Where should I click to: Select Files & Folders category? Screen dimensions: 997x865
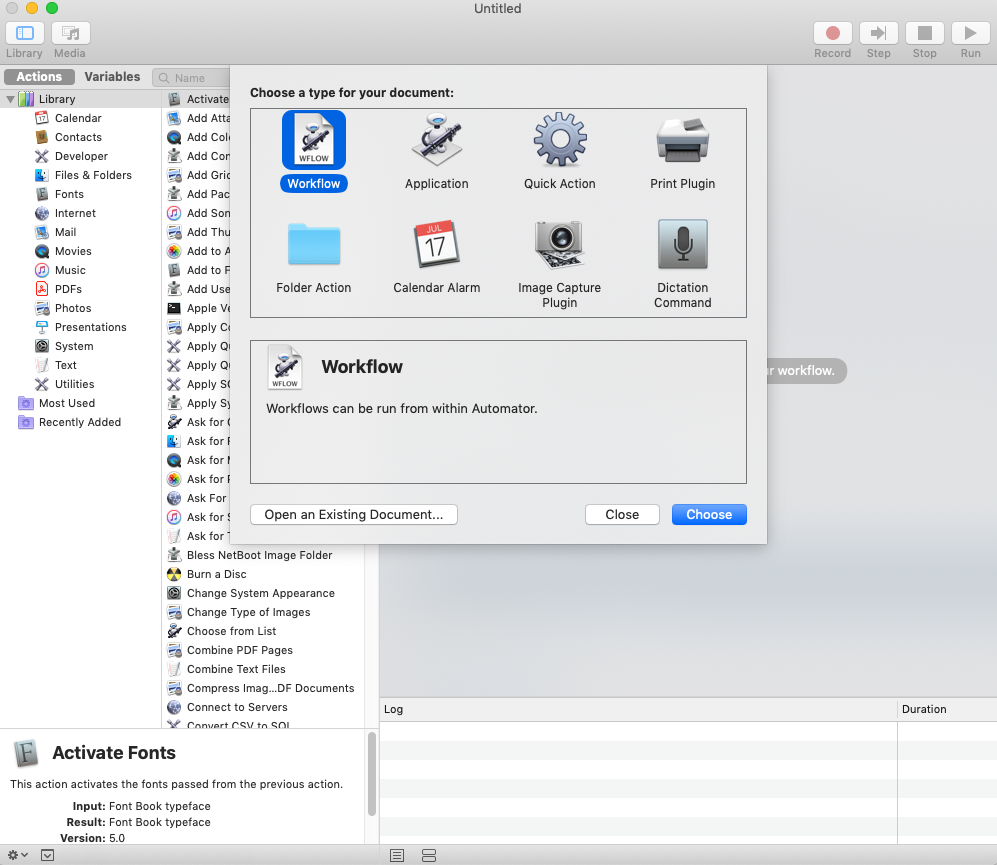pos(93,176)
